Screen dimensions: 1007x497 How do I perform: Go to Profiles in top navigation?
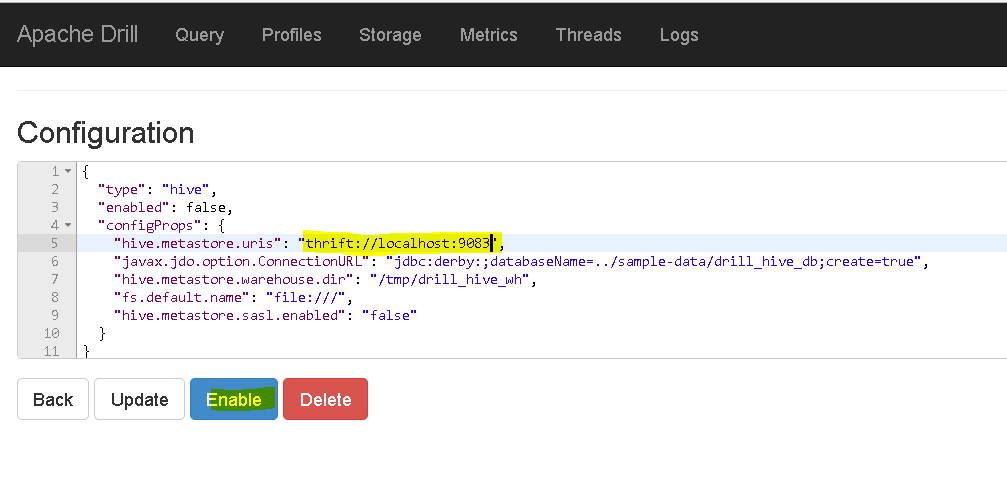(x=292, y=35)
